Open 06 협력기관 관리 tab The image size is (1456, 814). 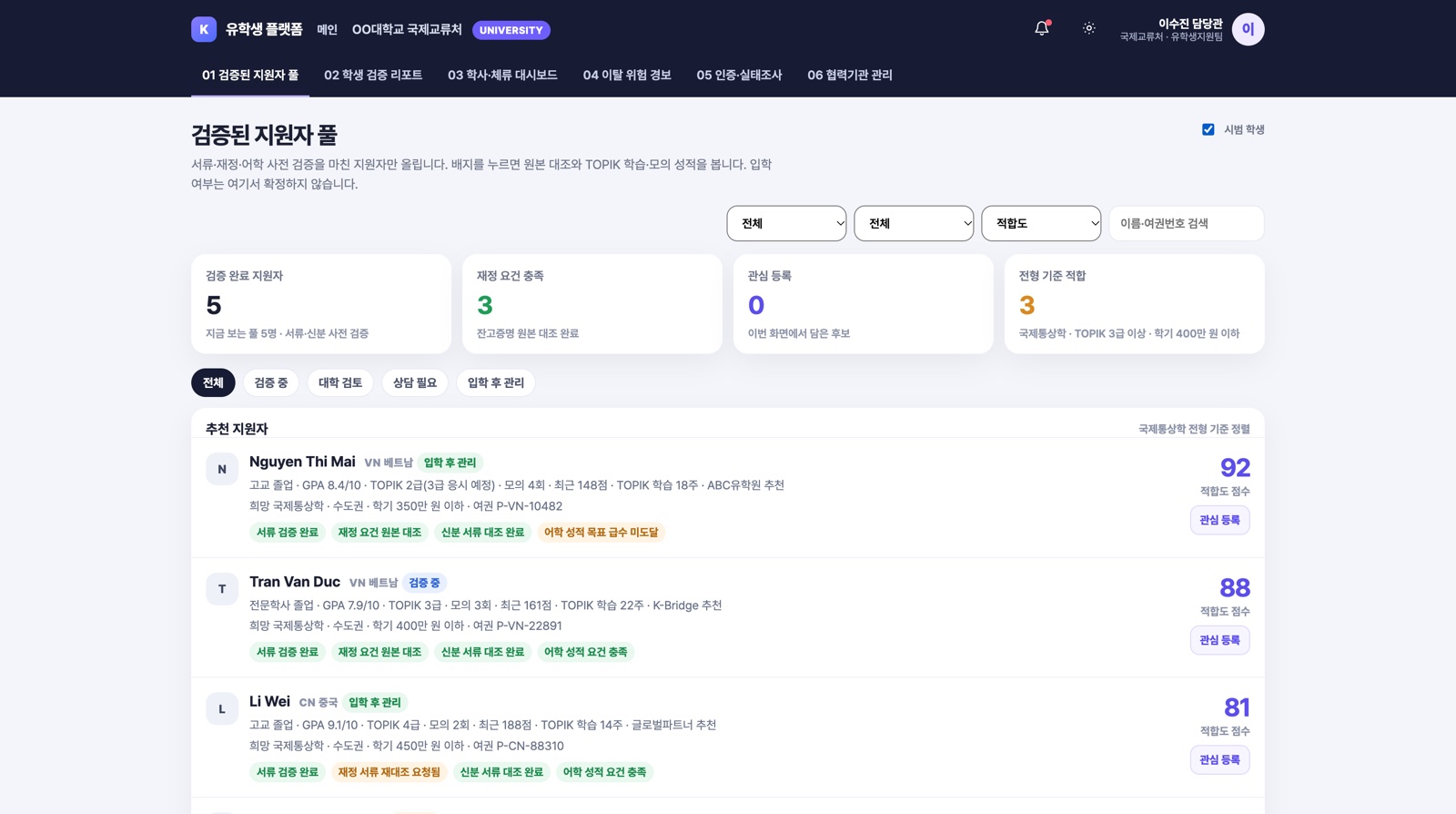click(850, 75)
